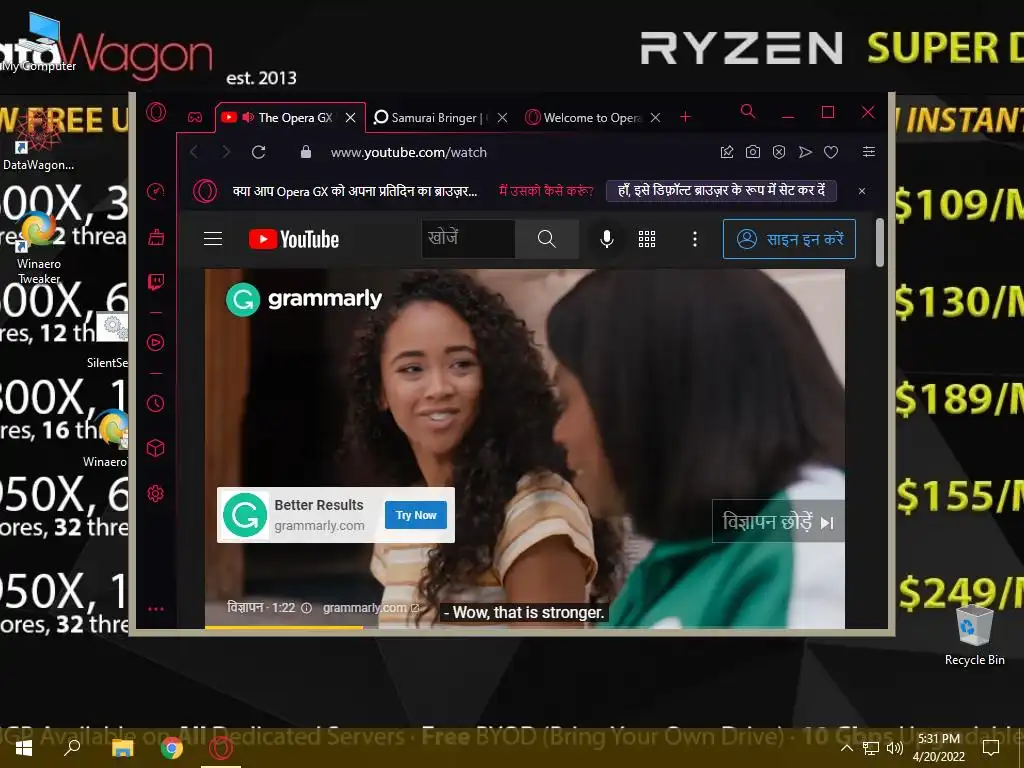1024x768 pixels.
Task: Close the Samurai Bringer tab
Action: 502,118
